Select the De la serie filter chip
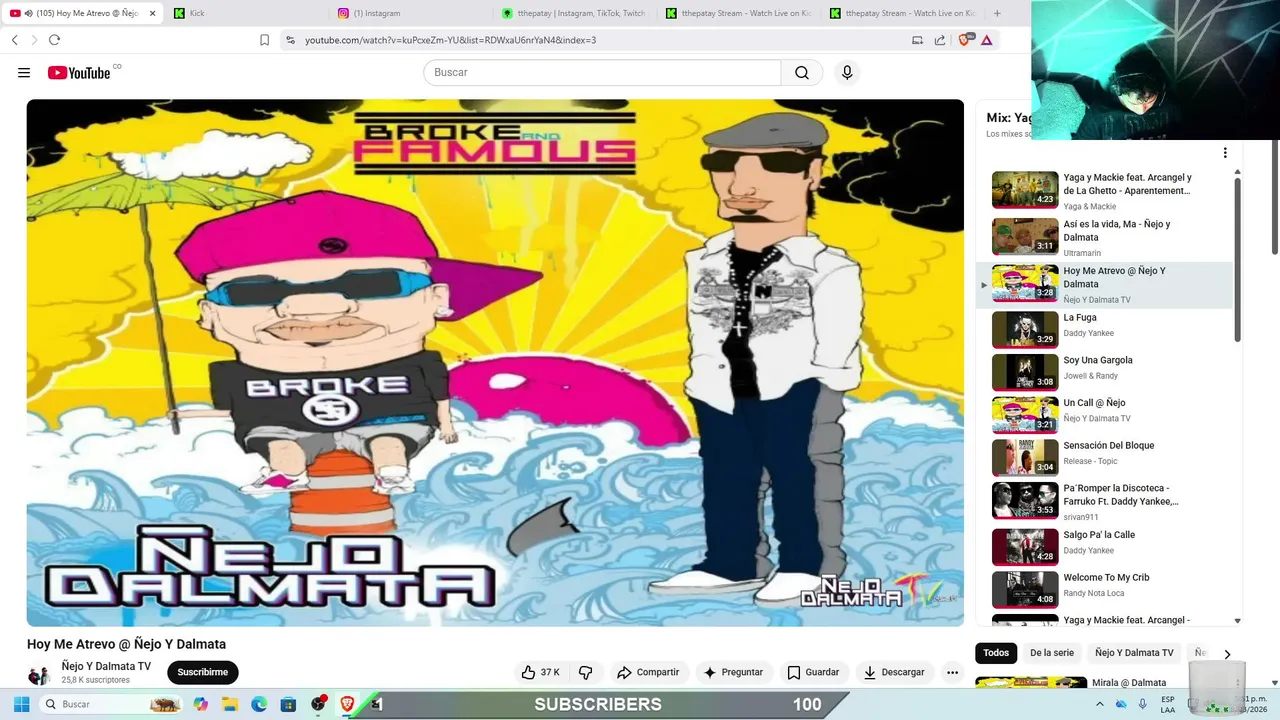Viewport: 1280px width, 720px height. point(1052,653)
